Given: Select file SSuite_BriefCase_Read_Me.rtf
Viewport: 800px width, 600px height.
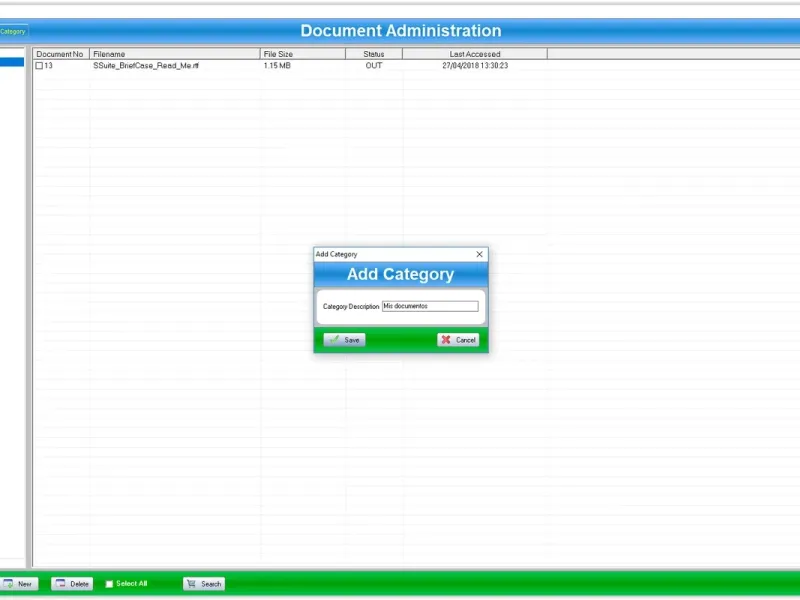Looking at the screenshot, I should (x=146, y=66).
